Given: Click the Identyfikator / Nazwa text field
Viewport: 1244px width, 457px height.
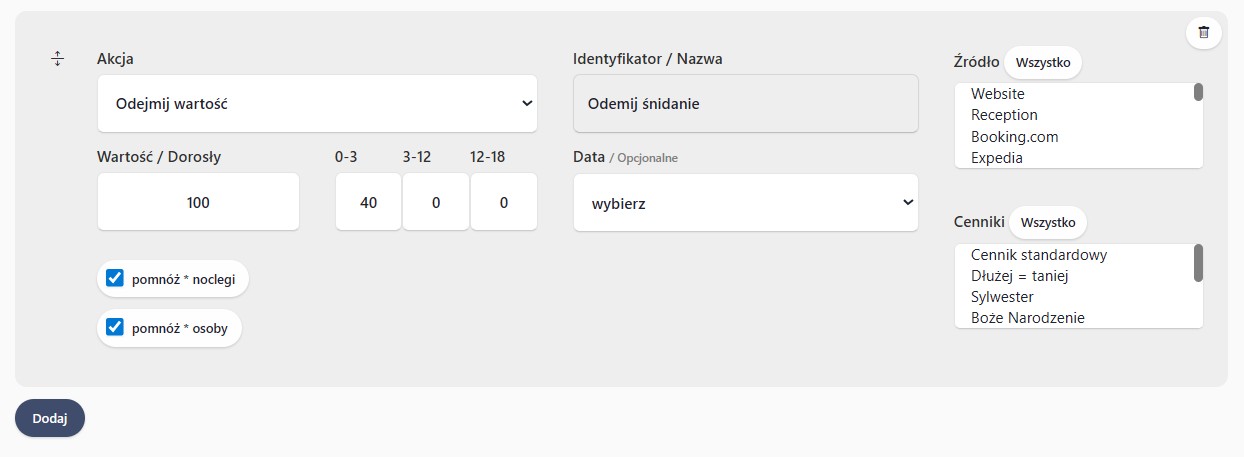Looking at the screenshot, I should (x=745, y=103).
